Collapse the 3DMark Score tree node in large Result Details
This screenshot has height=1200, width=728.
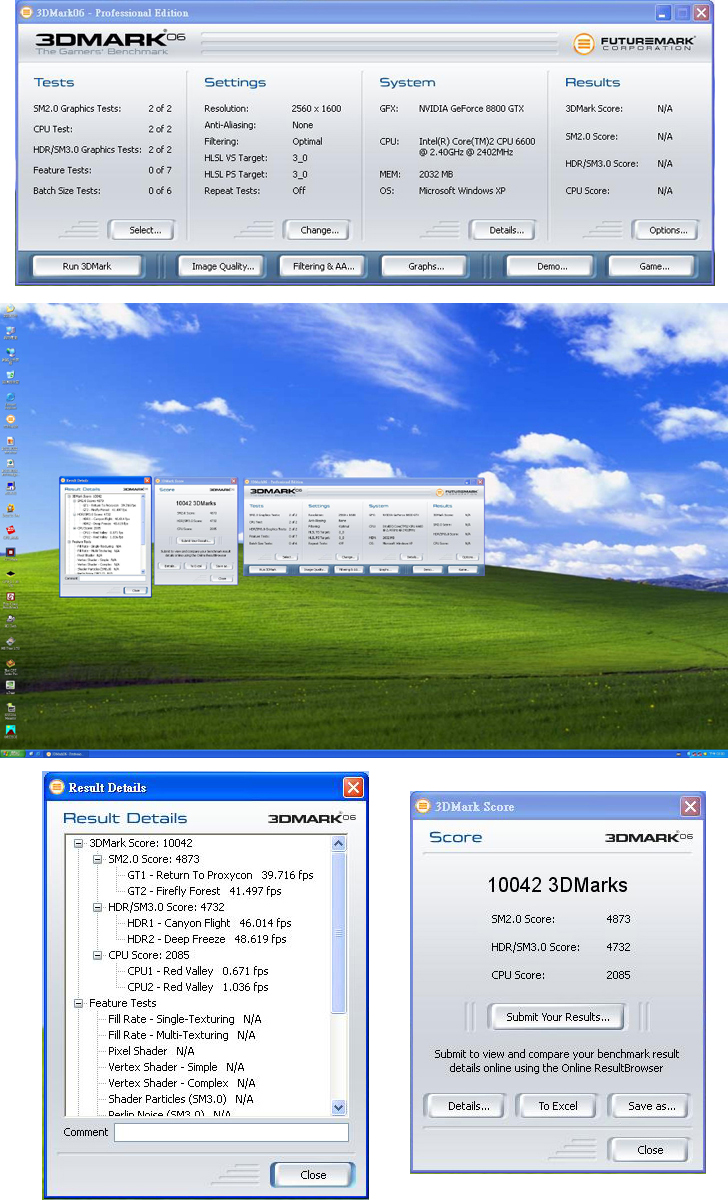click(79, 843)
